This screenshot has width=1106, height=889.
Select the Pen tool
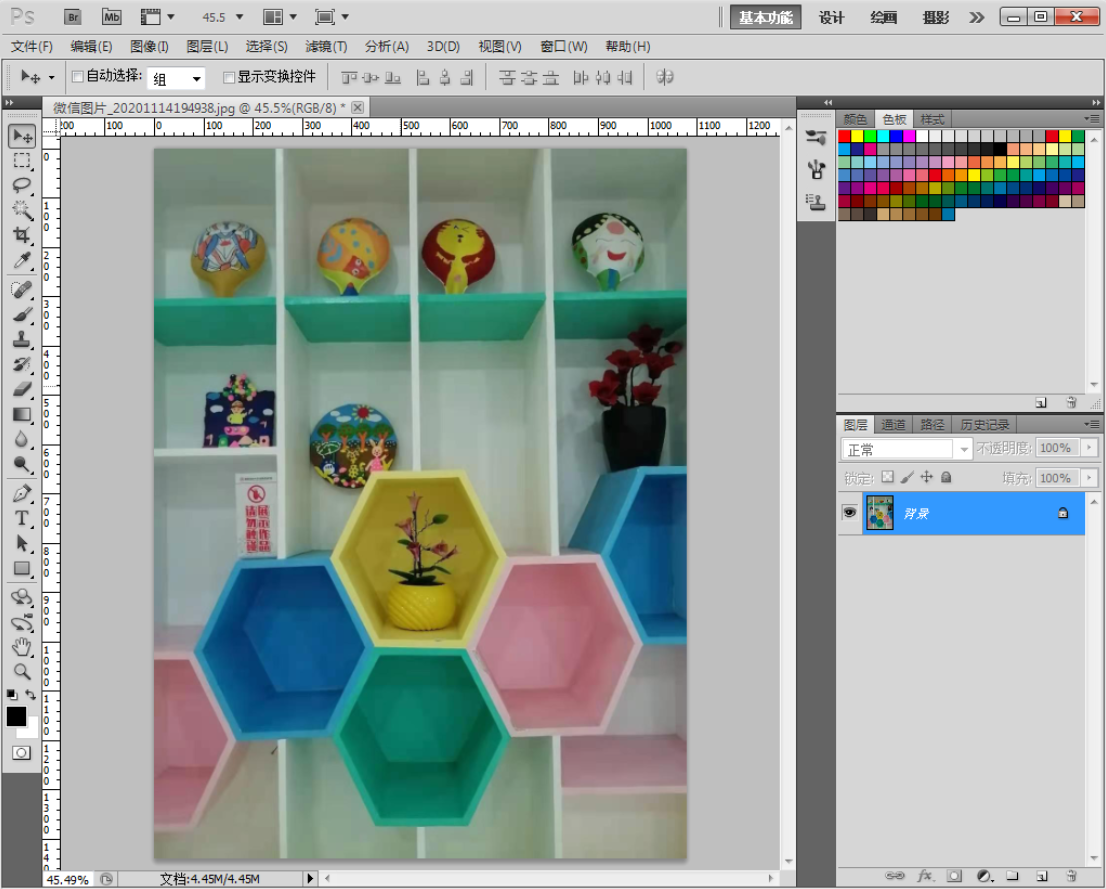click(22, 493)
